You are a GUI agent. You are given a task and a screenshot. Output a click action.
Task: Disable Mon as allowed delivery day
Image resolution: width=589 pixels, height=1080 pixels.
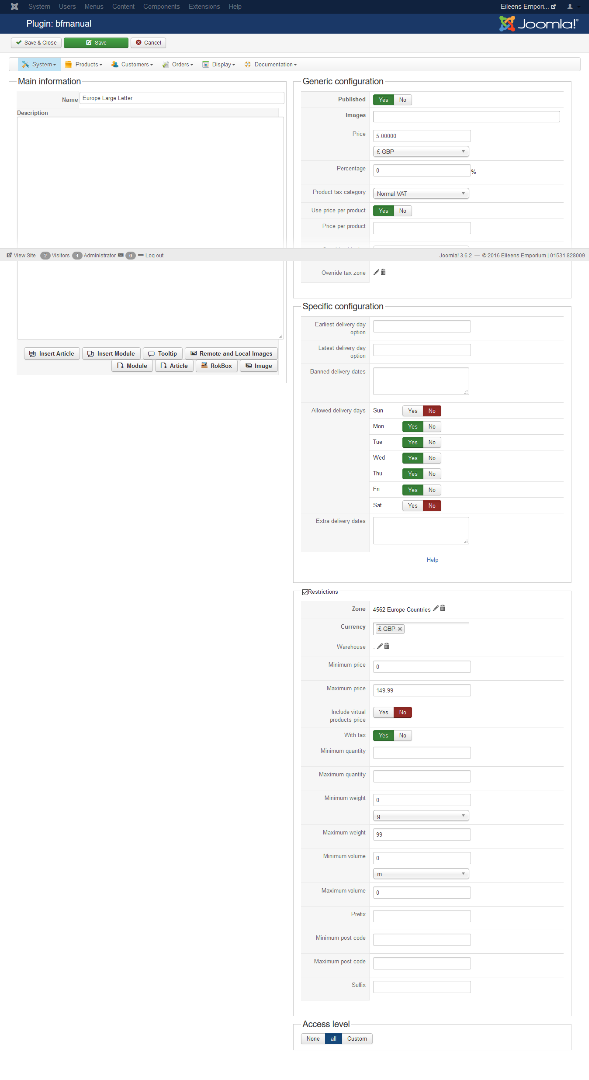[x=432, y=426]
